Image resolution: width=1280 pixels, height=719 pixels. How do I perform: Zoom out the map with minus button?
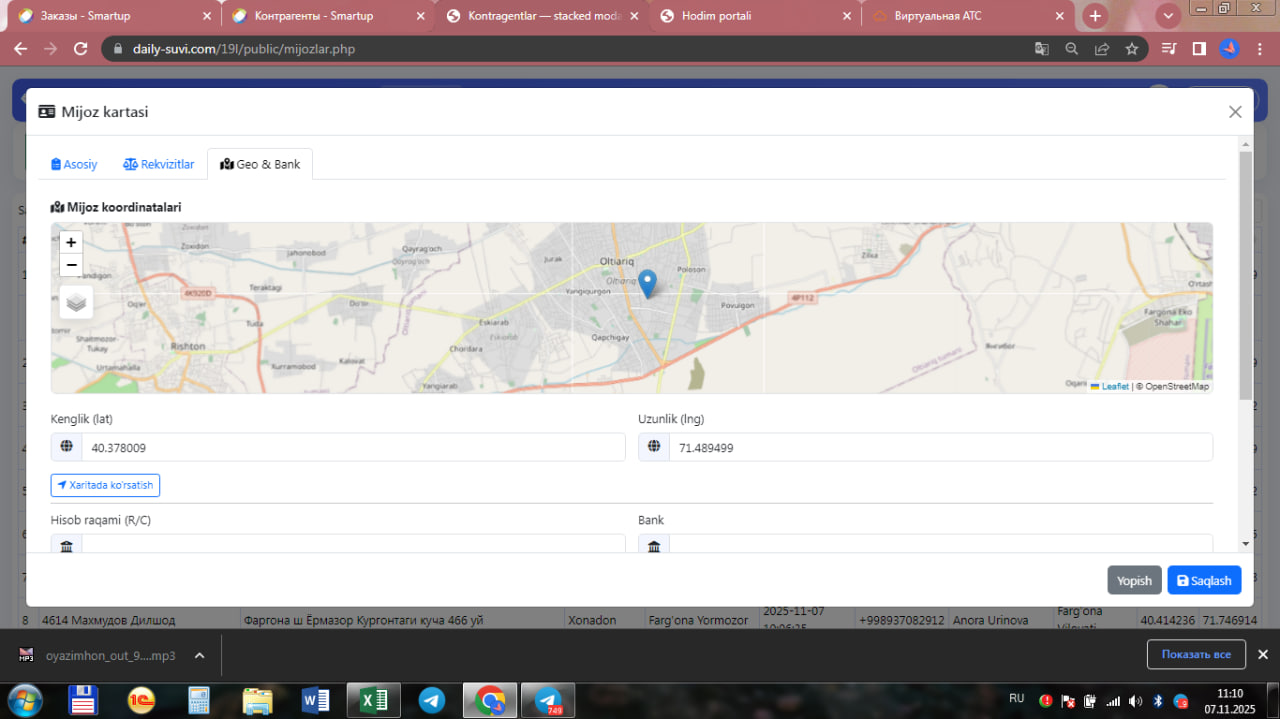(71, 265)
